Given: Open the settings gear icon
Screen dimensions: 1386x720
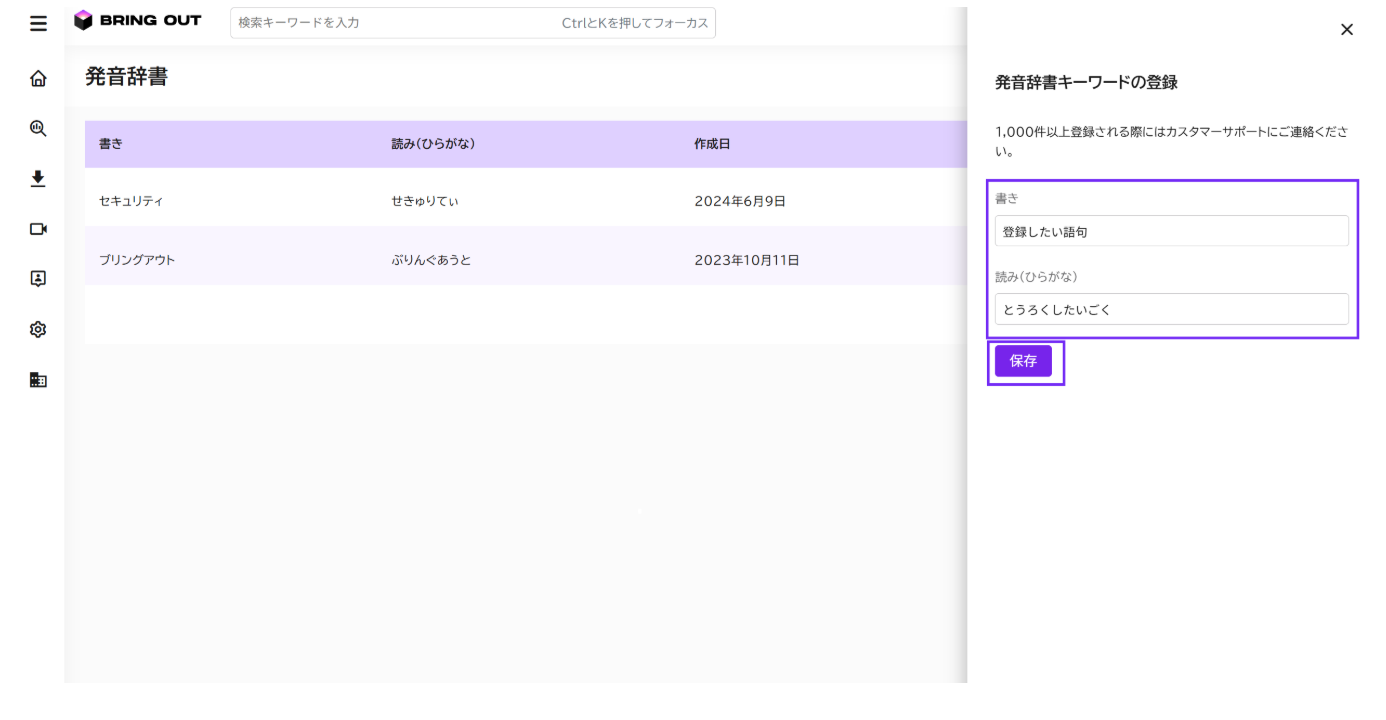Looking at the screenshot, I should tap(38, 329).
